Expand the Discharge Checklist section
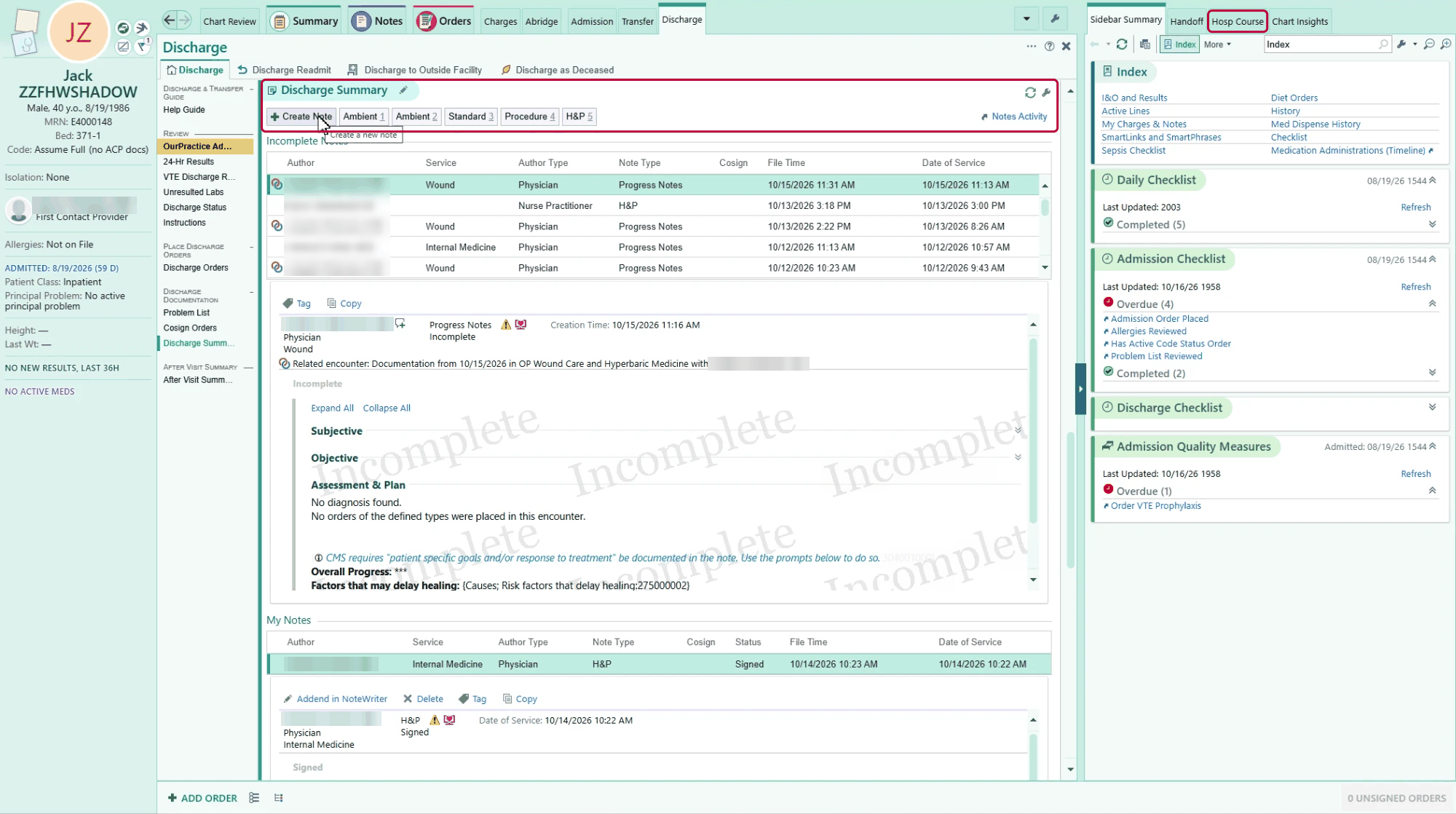 coord(1432,408)
